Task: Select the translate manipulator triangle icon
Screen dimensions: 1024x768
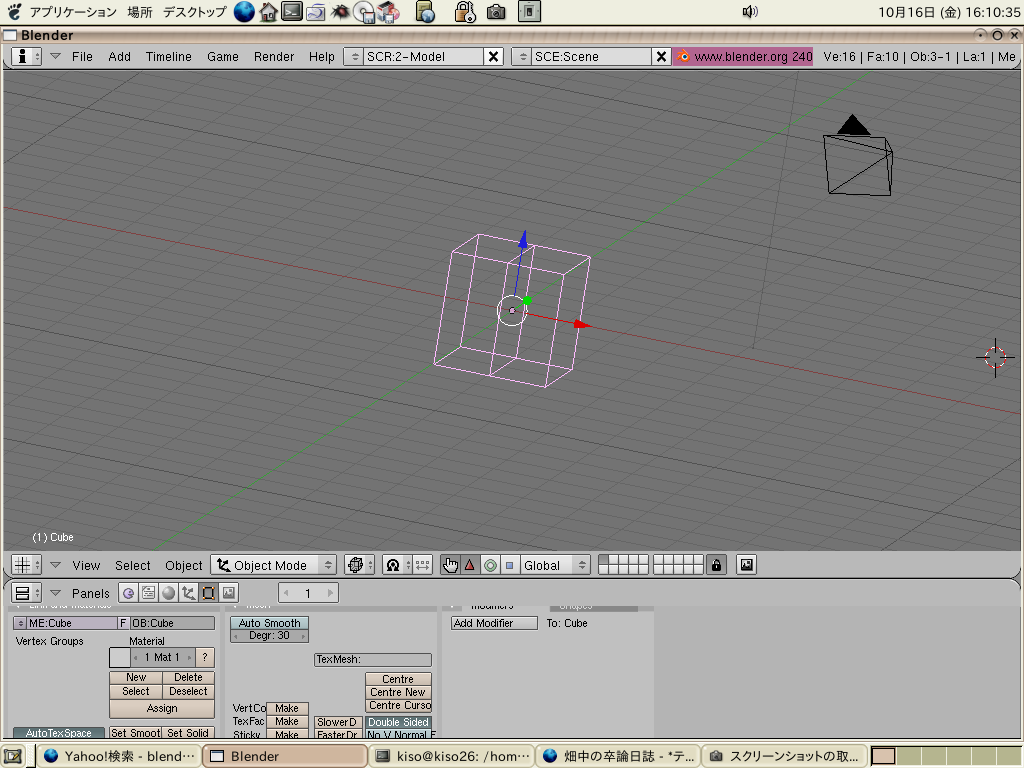Action: [x=470, y=565]
